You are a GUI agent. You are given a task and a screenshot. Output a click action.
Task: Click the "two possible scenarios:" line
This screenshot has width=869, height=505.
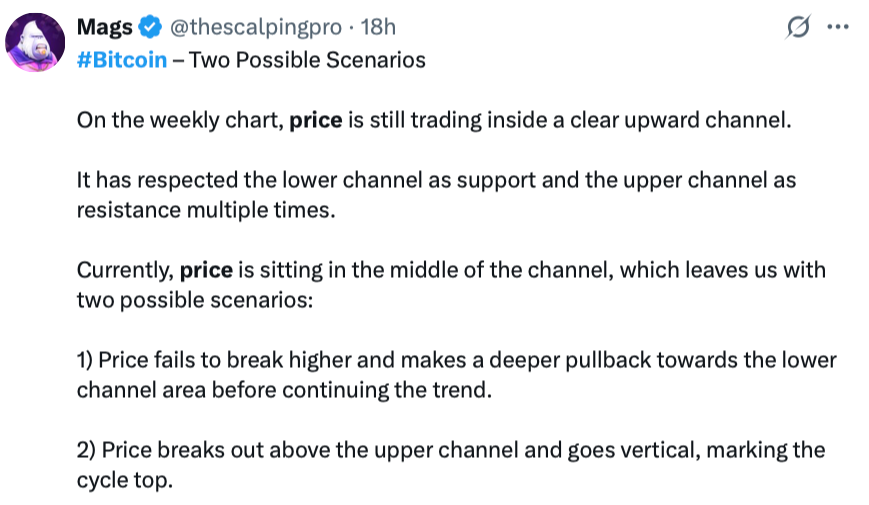(x=195, y=298)
